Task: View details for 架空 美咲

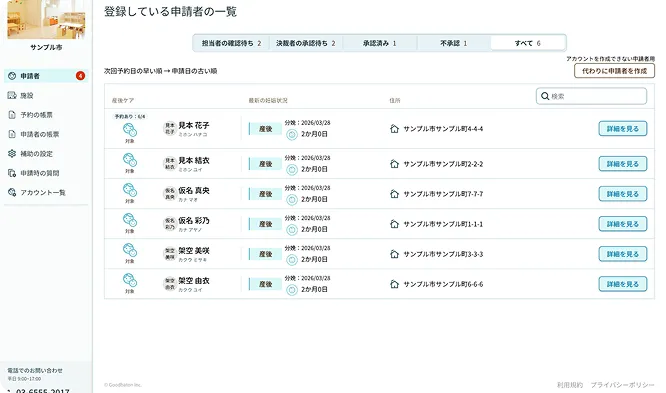Action: (623, 254)
